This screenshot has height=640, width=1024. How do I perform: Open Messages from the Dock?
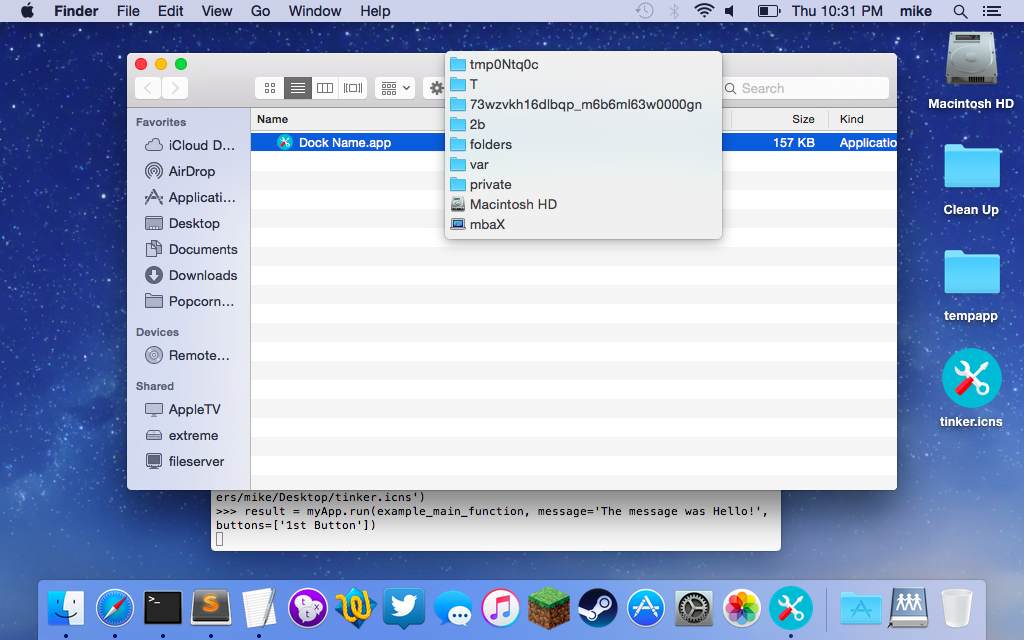[x=453, y=609]
